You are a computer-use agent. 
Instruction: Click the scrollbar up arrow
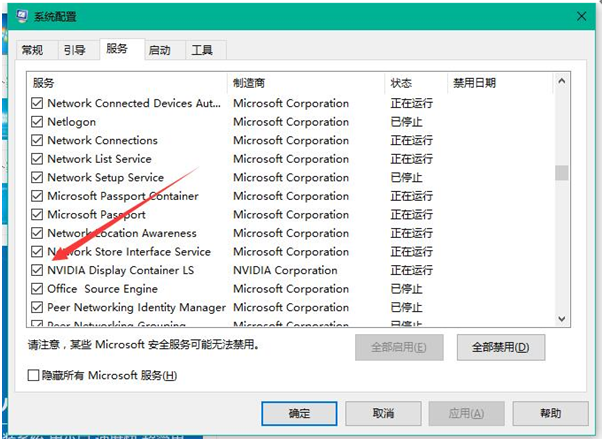(561, 82)
